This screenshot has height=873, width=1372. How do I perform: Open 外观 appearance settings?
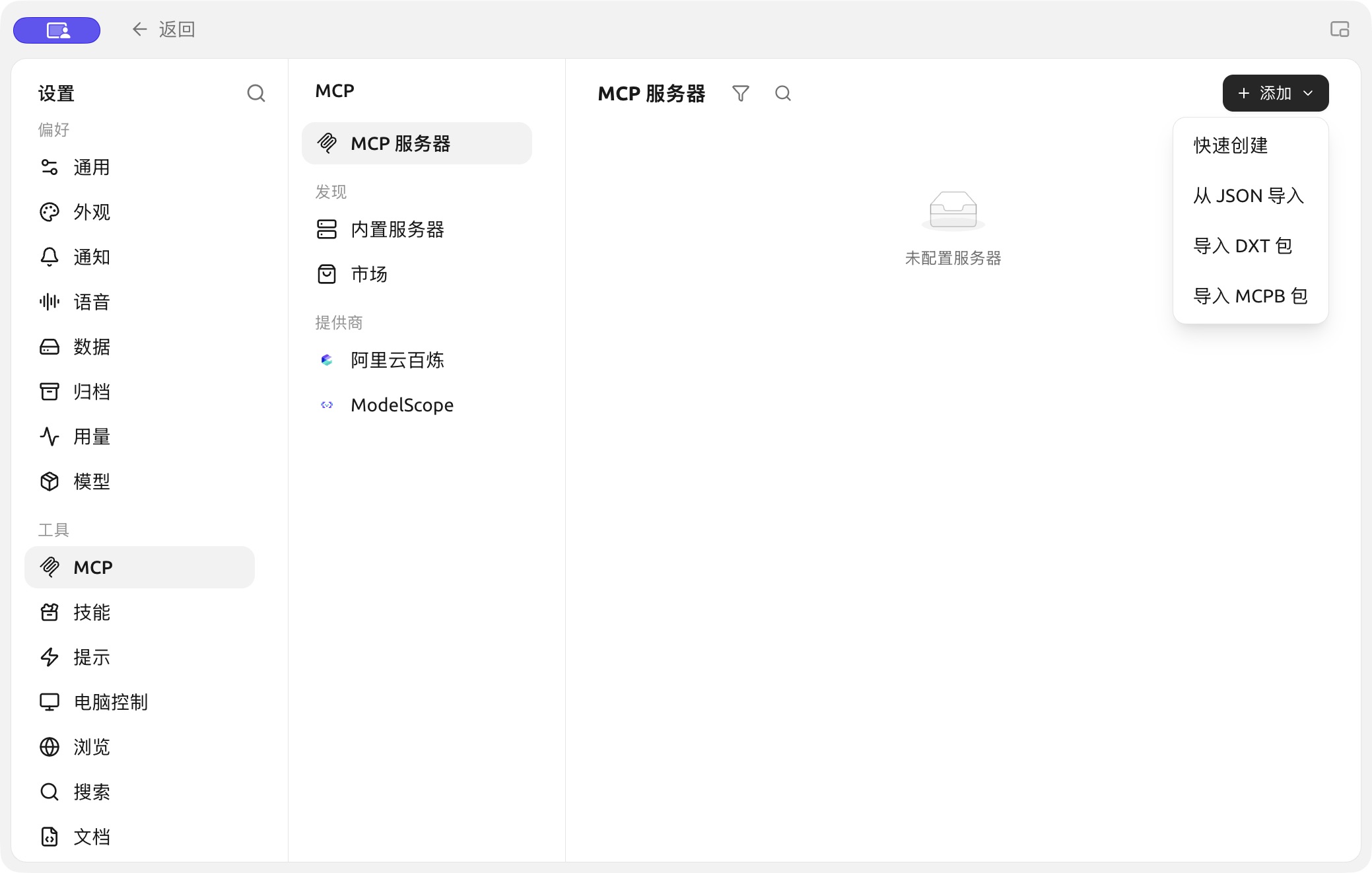[x=139, y=212]
